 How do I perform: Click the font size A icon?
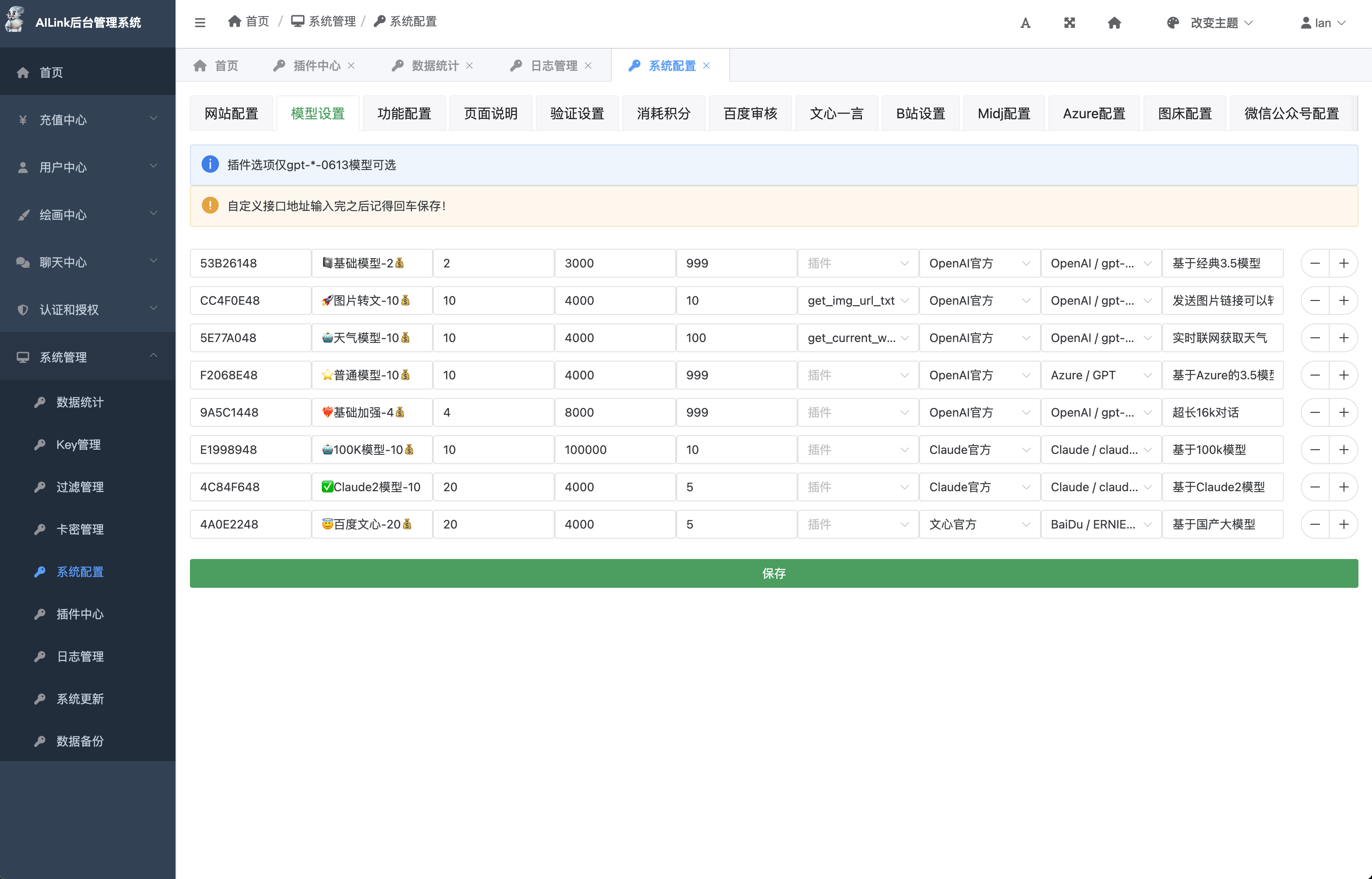tap(1026, 23)
